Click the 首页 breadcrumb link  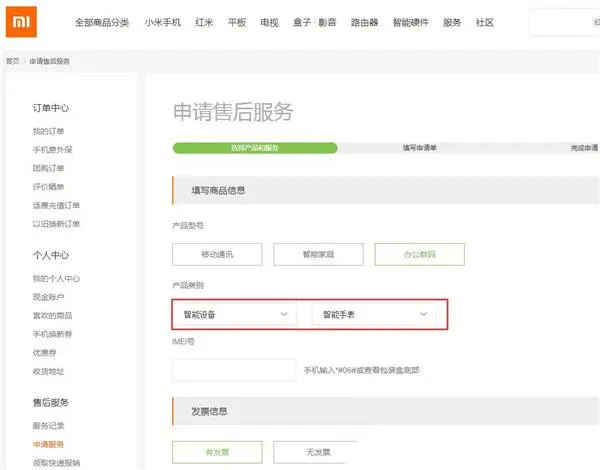(12, 61)
